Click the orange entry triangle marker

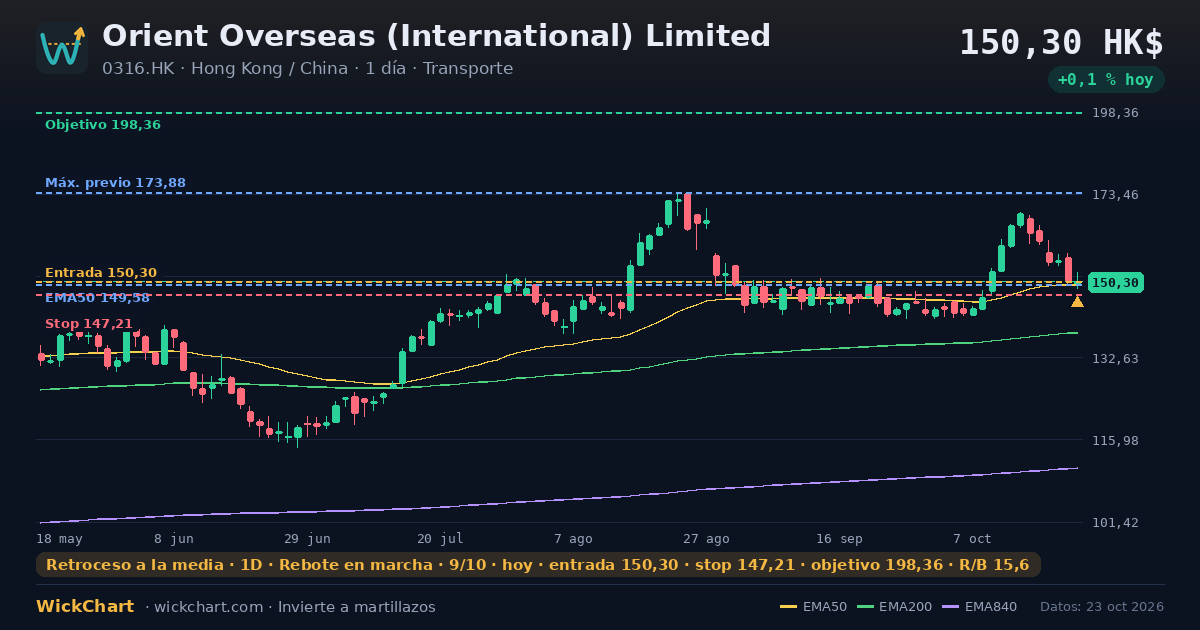click(x=1077, y=301)
